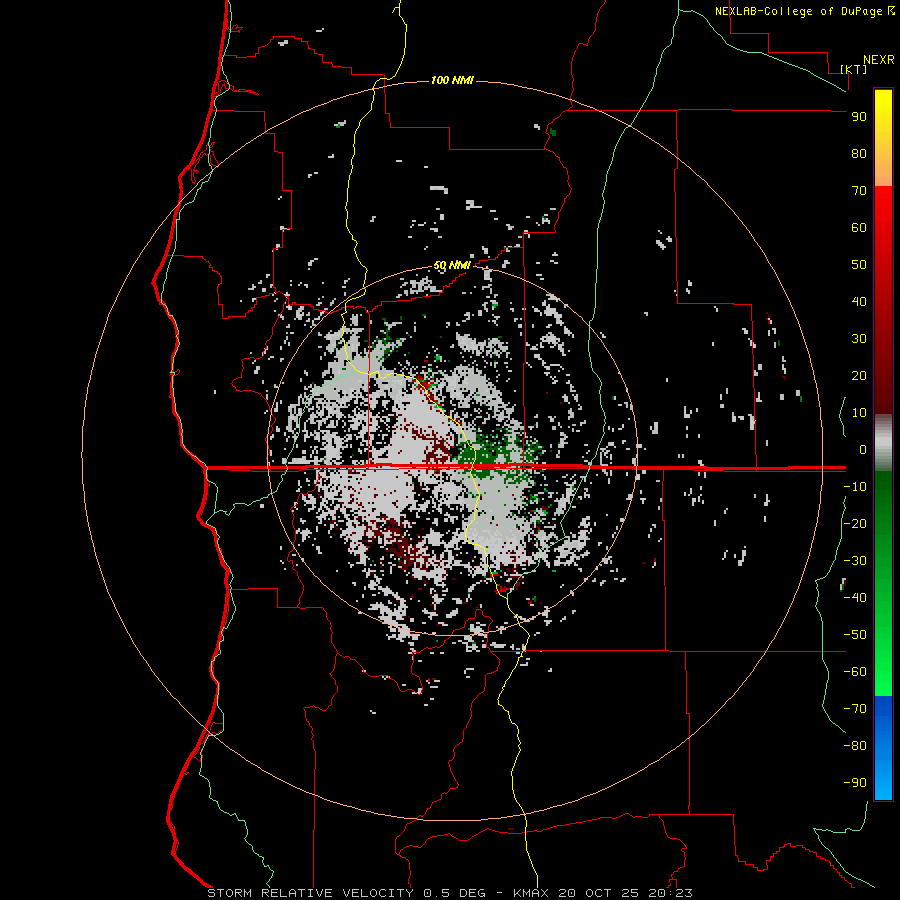Screen dimensions: 900x900
Task: Click the -60 value on velocity scale
Action: (855, 672)
